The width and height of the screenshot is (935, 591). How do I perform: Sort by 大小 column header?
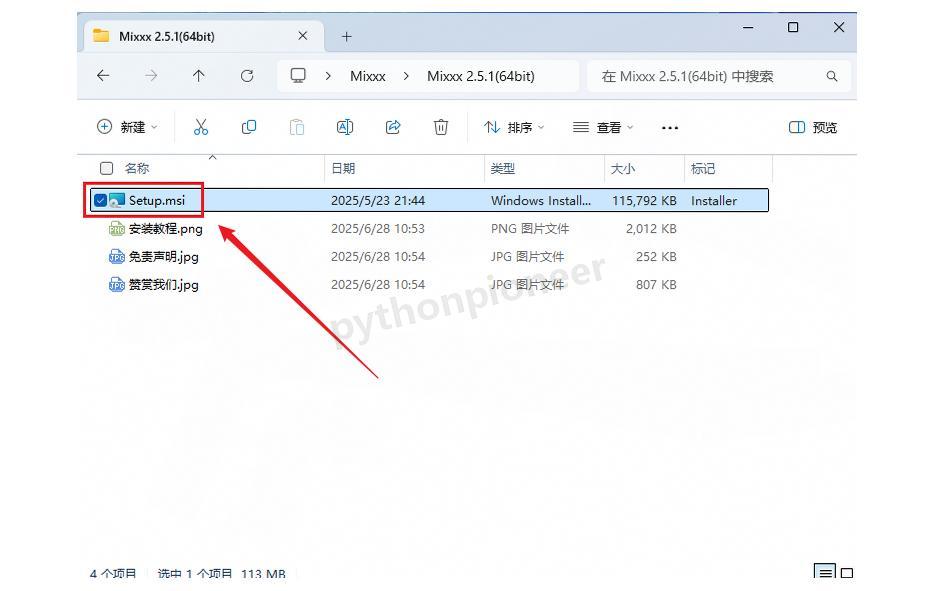click(623, 168)
